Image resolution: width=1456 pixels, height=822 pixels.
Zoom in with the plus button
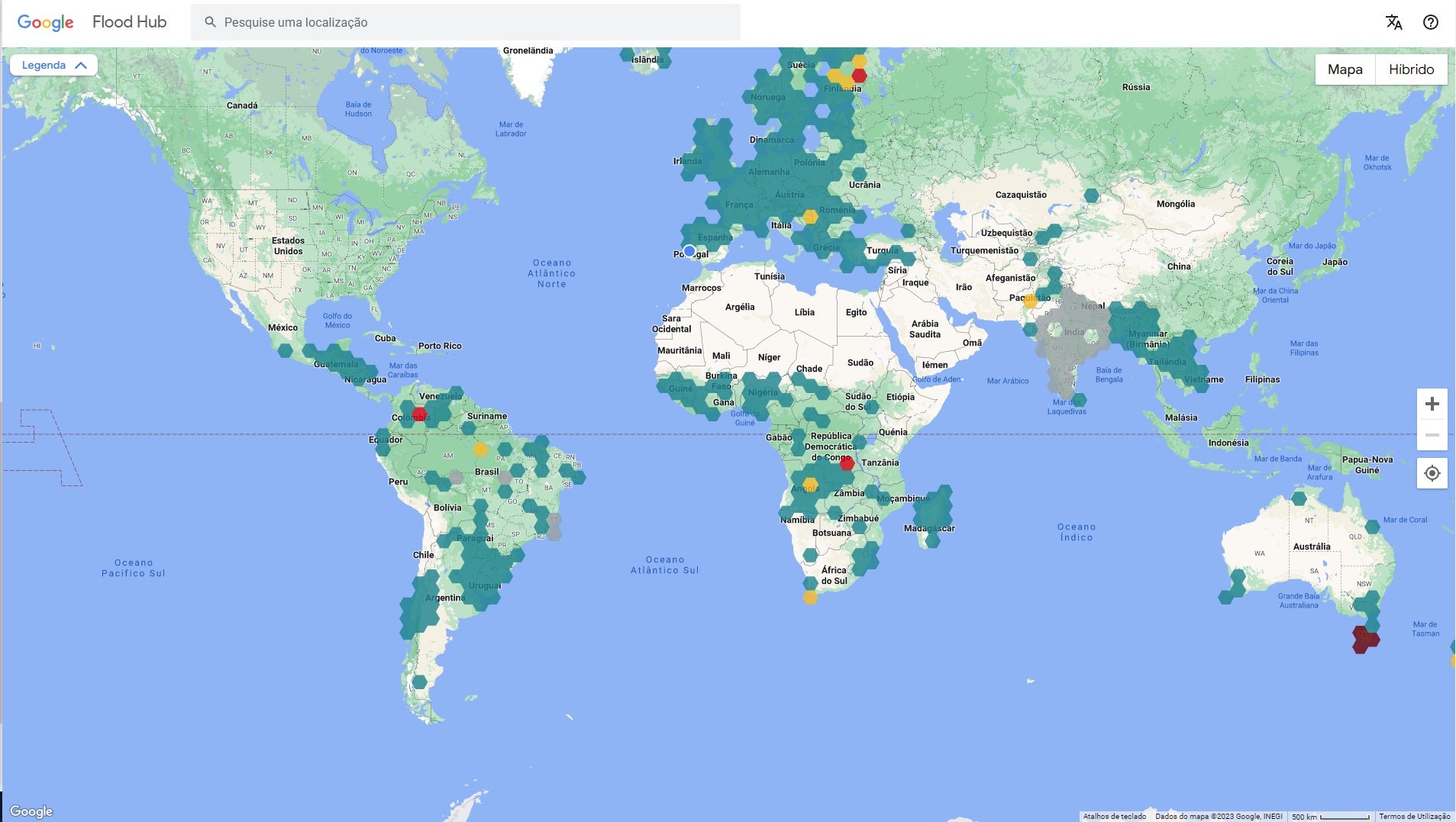[1432, 404]
